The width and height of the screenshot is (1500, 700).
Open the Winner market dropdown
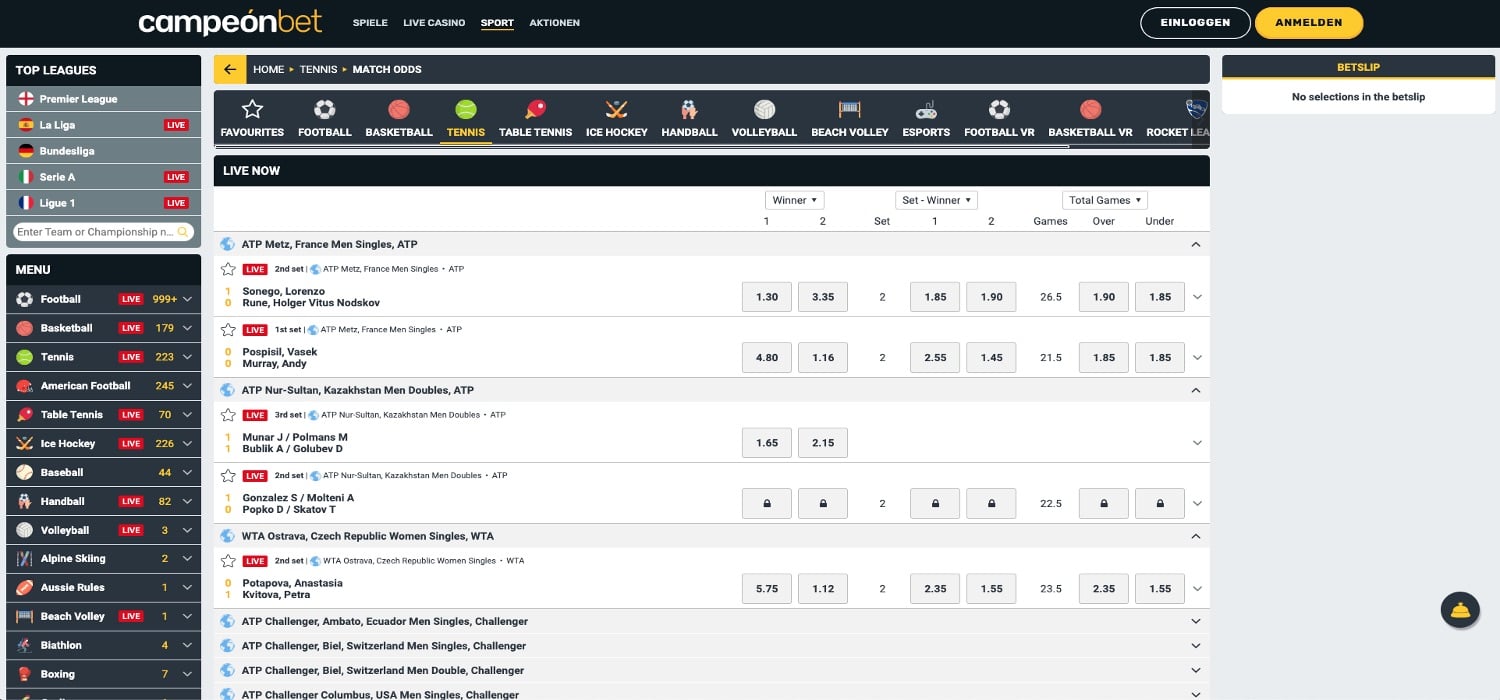pos(795,200)
